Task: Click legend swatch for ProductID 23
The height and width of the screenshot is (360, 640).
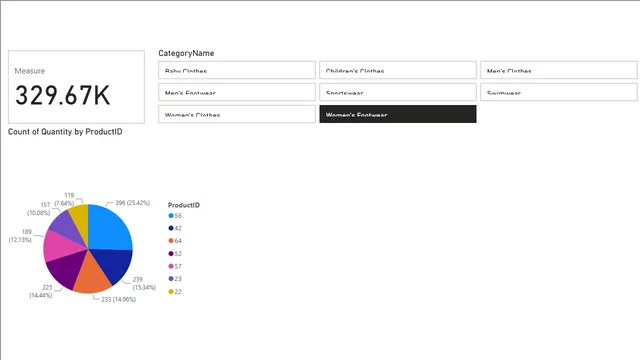Action: 171,279
